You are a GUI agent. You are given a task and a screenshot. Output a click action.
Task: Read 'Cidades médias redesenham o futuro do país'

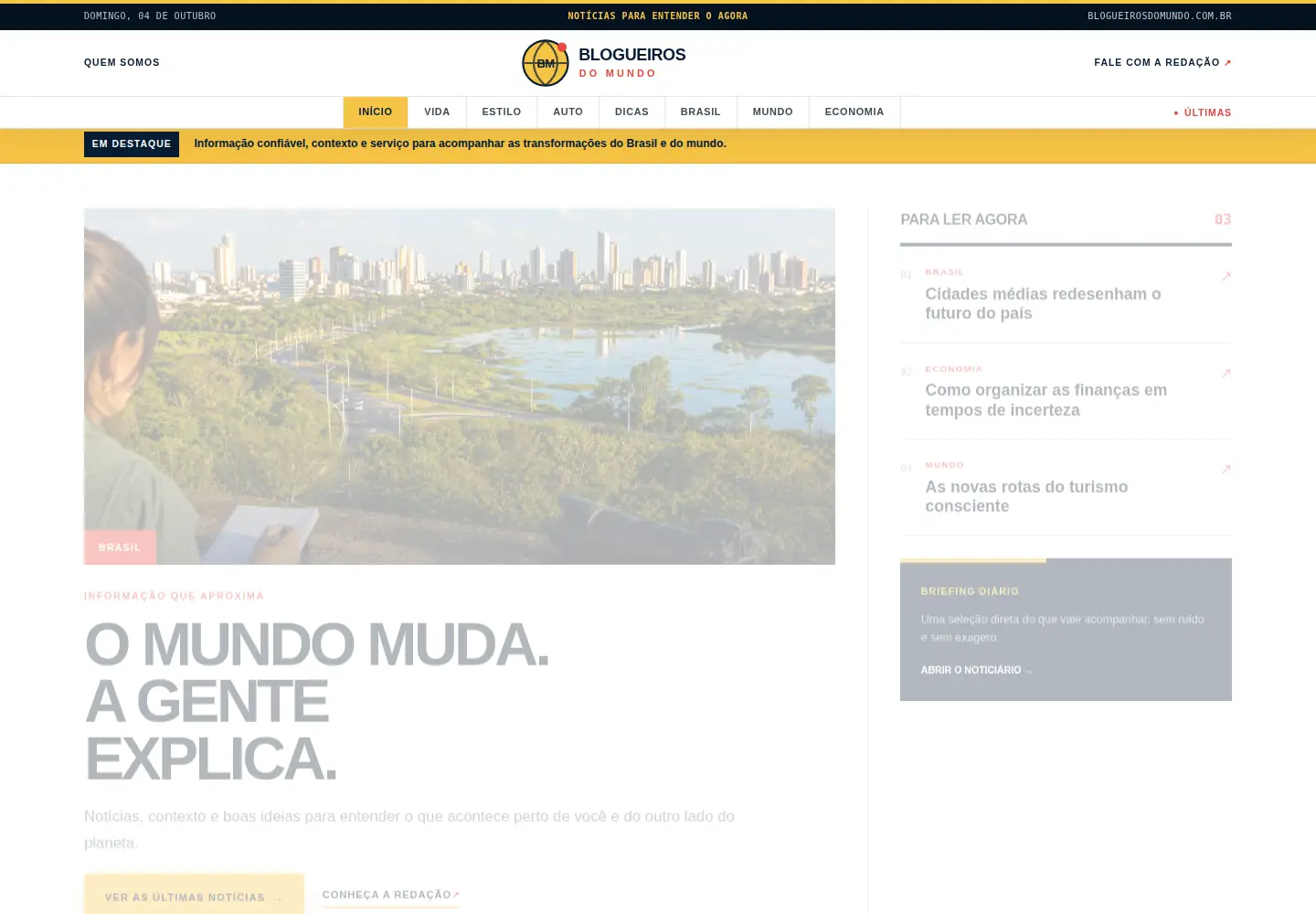(1043, 303)
